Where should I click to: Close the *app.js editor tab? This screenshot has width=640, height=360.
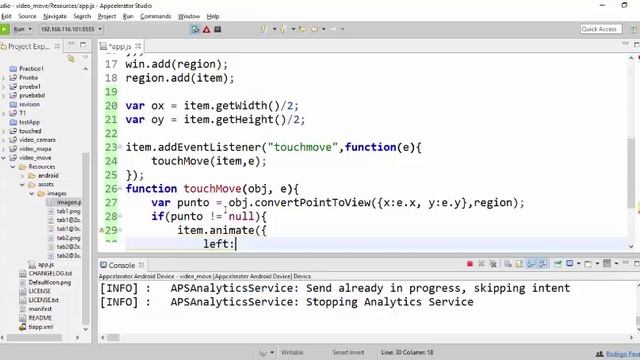click(138, 46)
